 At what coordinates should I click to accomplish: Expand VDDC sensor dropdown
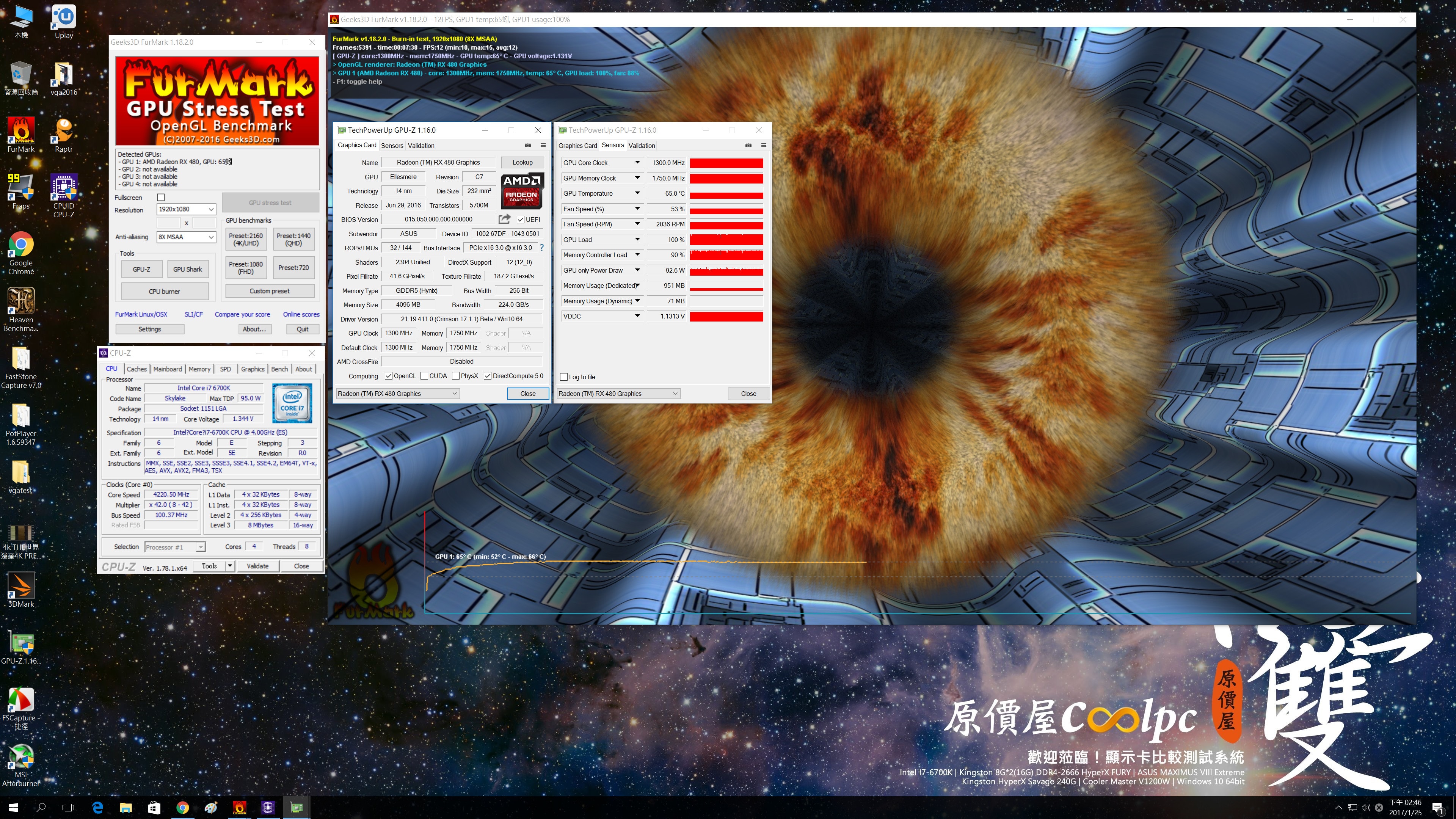637,316
